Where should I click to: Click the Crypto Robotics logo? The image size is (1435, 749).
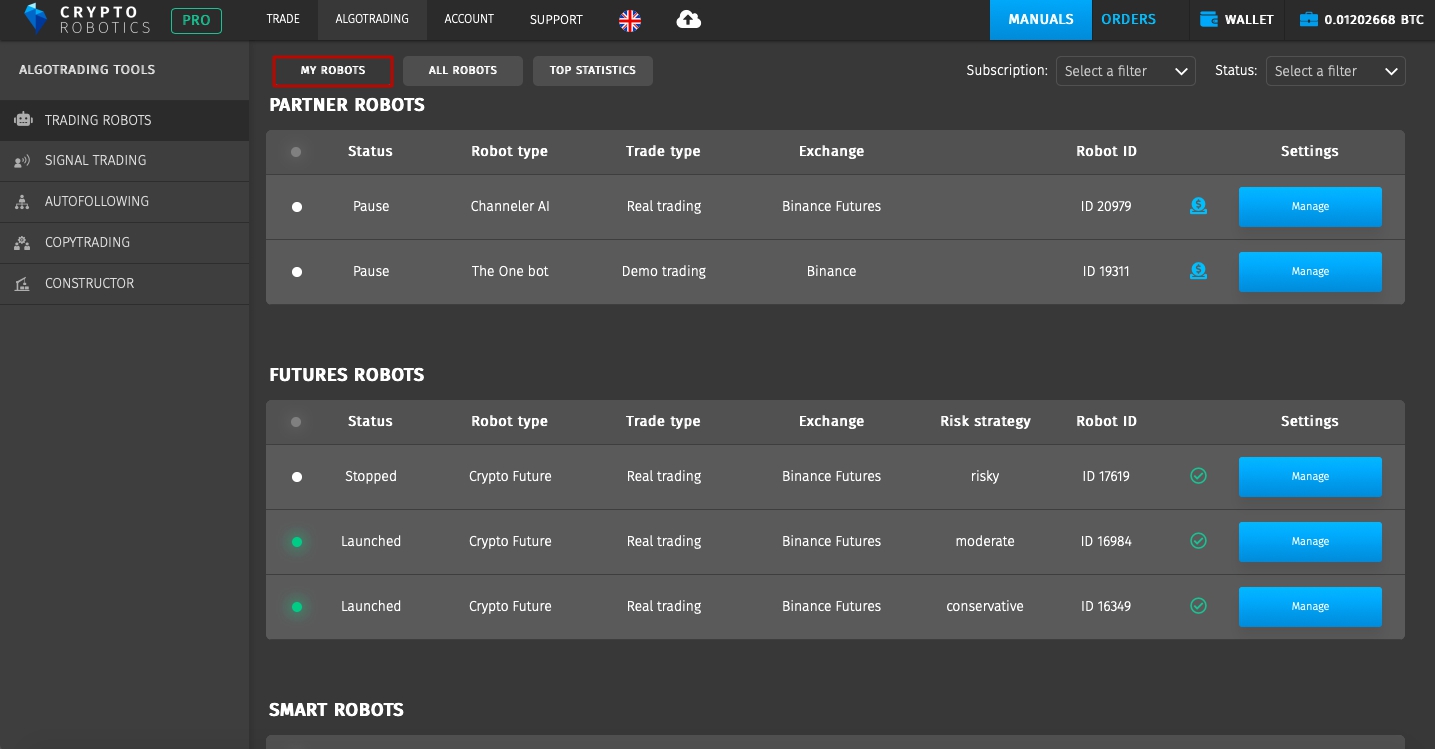87,19
